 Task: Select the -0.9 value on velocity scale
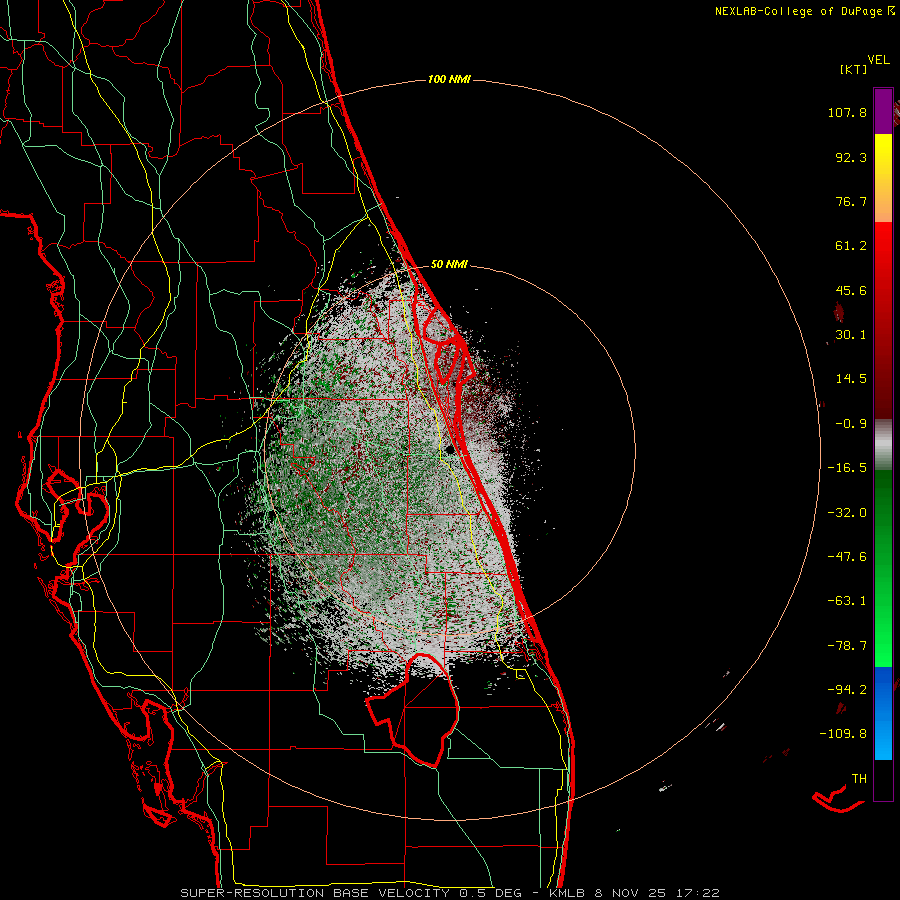coord(851,424)
